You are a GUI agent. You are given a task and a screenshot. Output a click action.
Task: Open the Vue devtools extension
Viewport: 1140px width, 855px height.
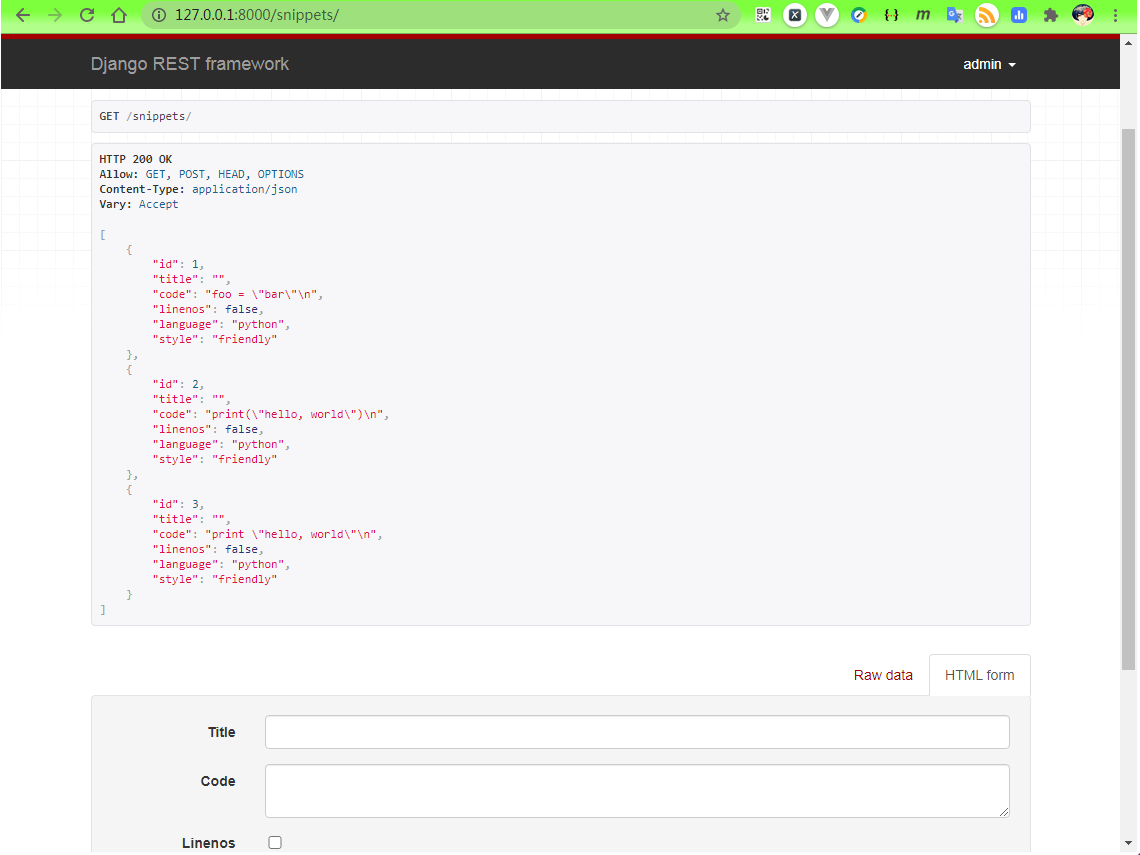tap(827, 15)
